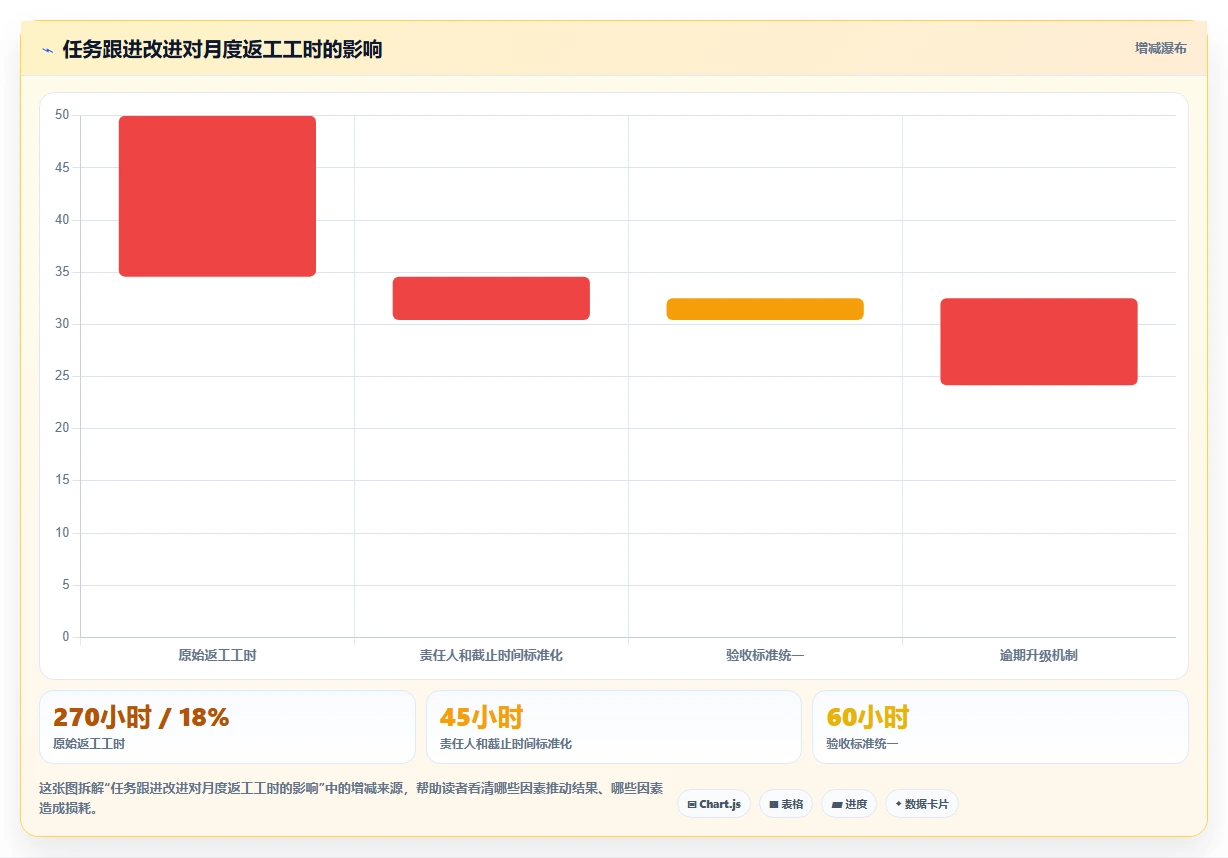The width and height of the screenshot is (1228, 858).
Task: Click the red 责任人和截止时间标准化 bar
Action: point(491,298)
